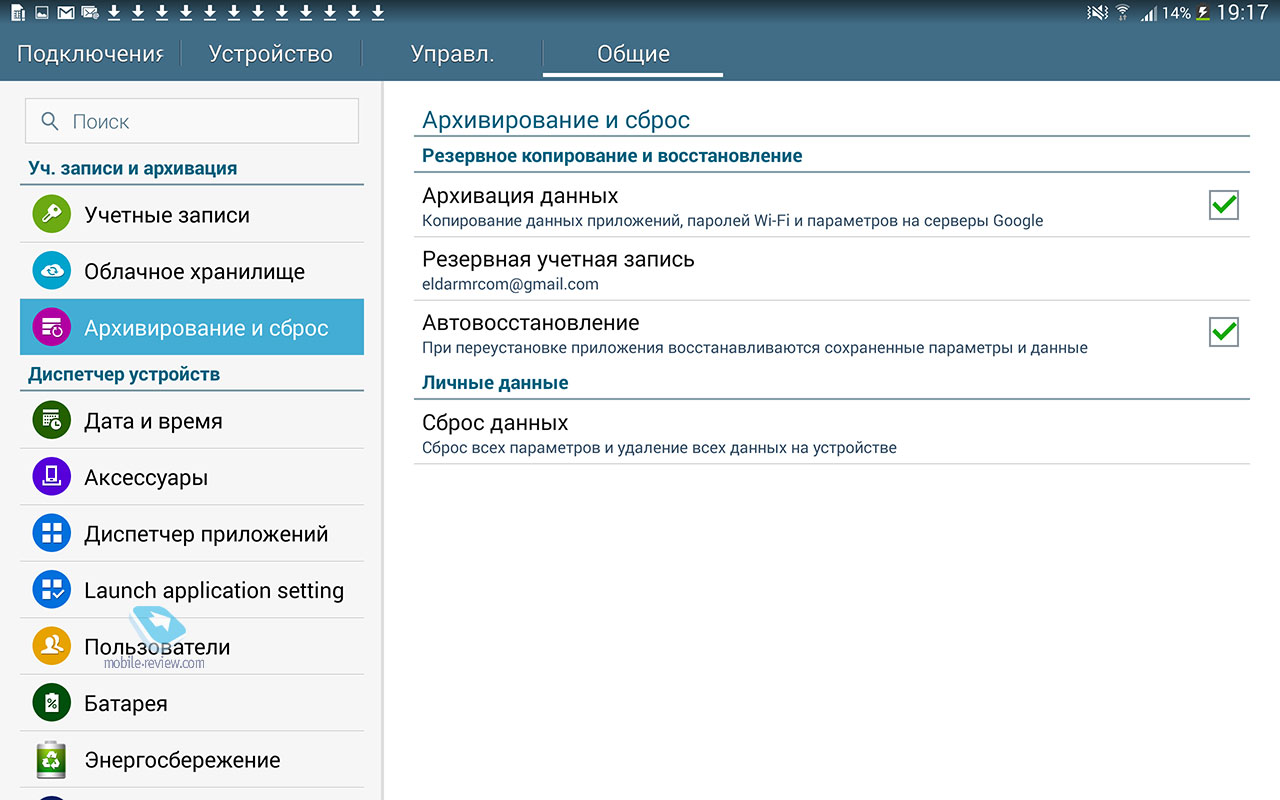Uncheck the Архивация данных checkbox

[x=1224, y=205]
